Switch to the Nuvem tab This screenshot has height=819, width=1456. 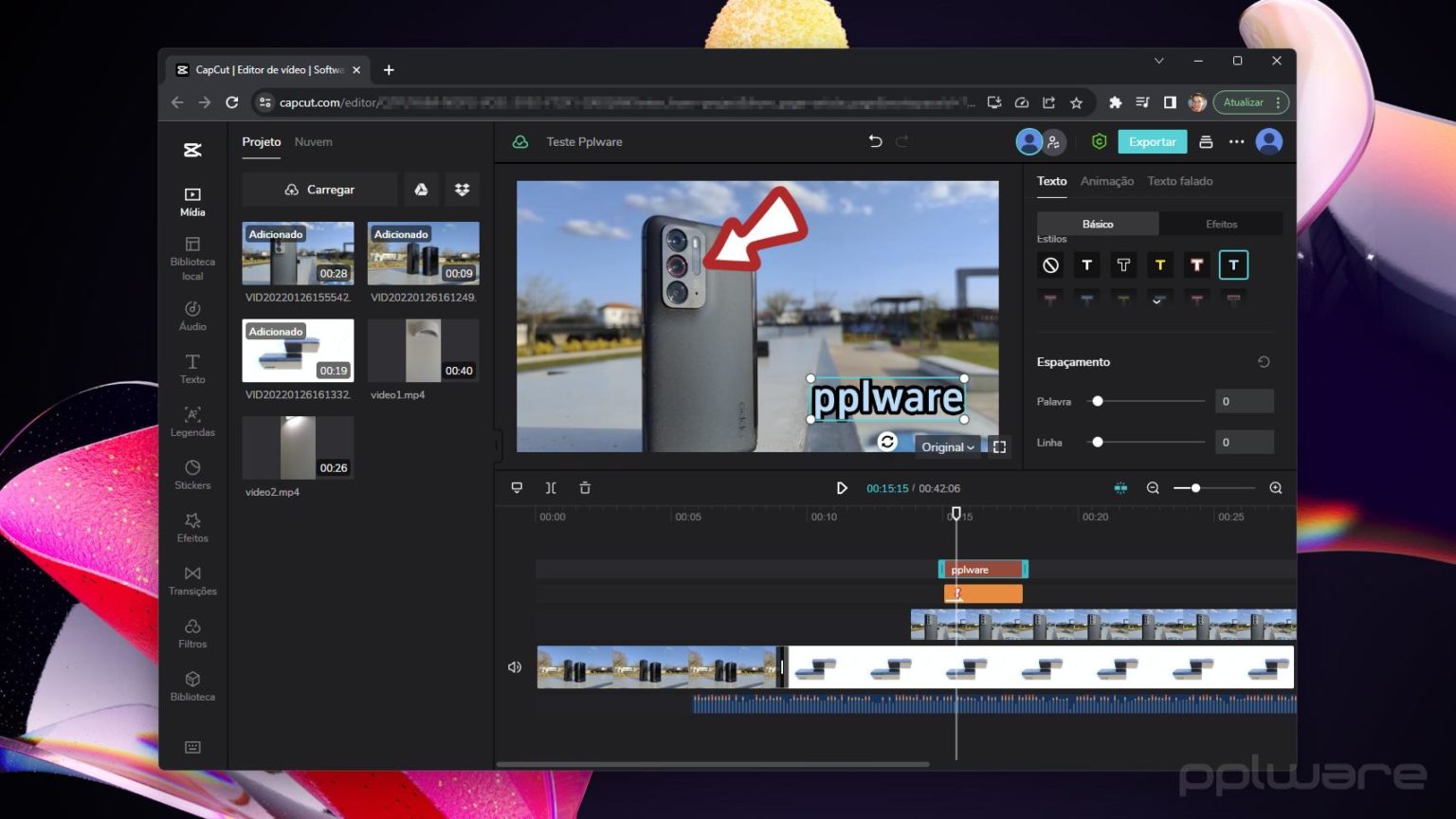pyautogui.click(x=313, y=141)
